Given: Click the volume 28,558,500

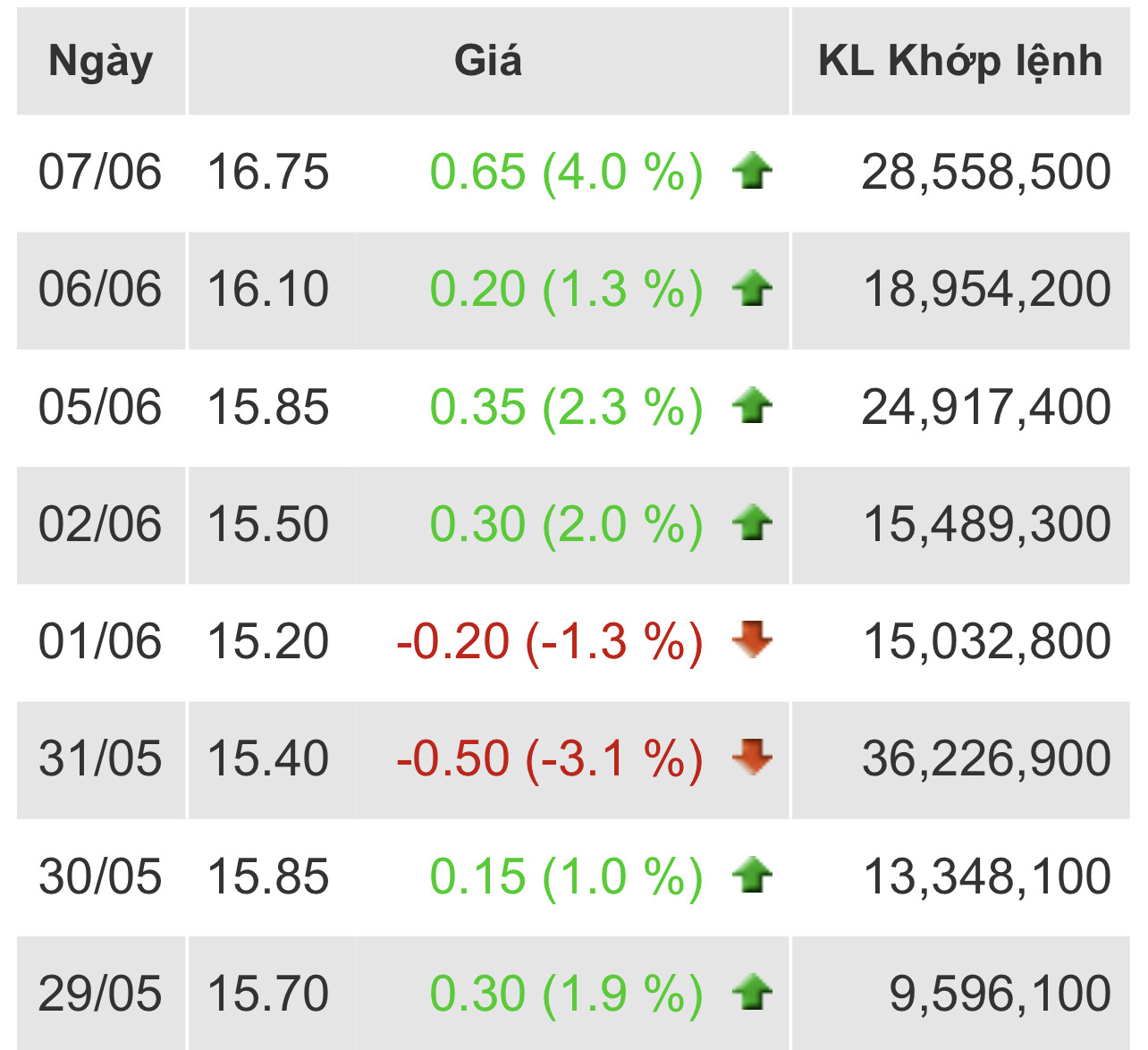Looking at the screenshot, I should click(986, 172).
